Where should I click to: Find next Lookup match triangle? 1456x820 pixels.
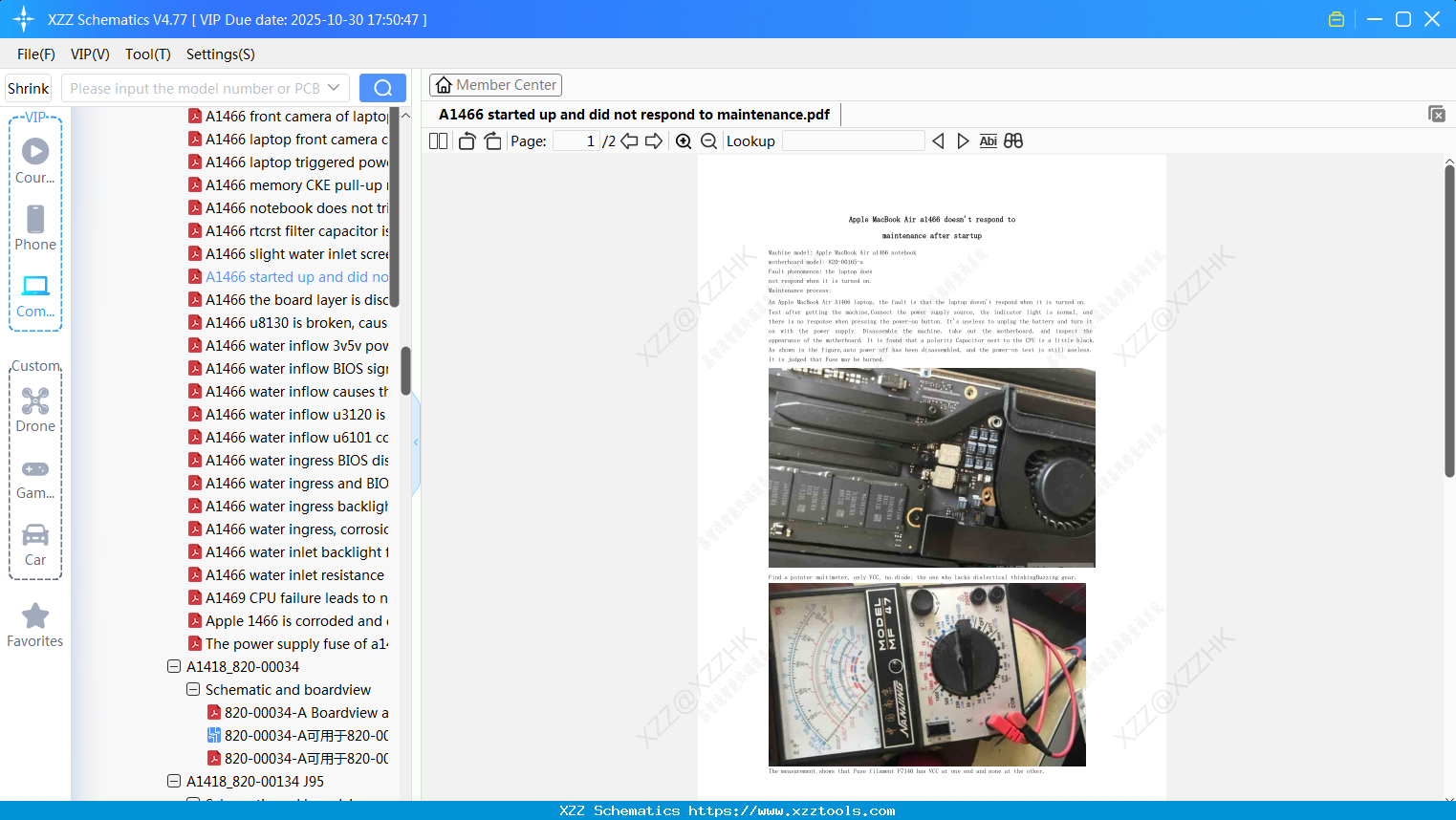963,140
